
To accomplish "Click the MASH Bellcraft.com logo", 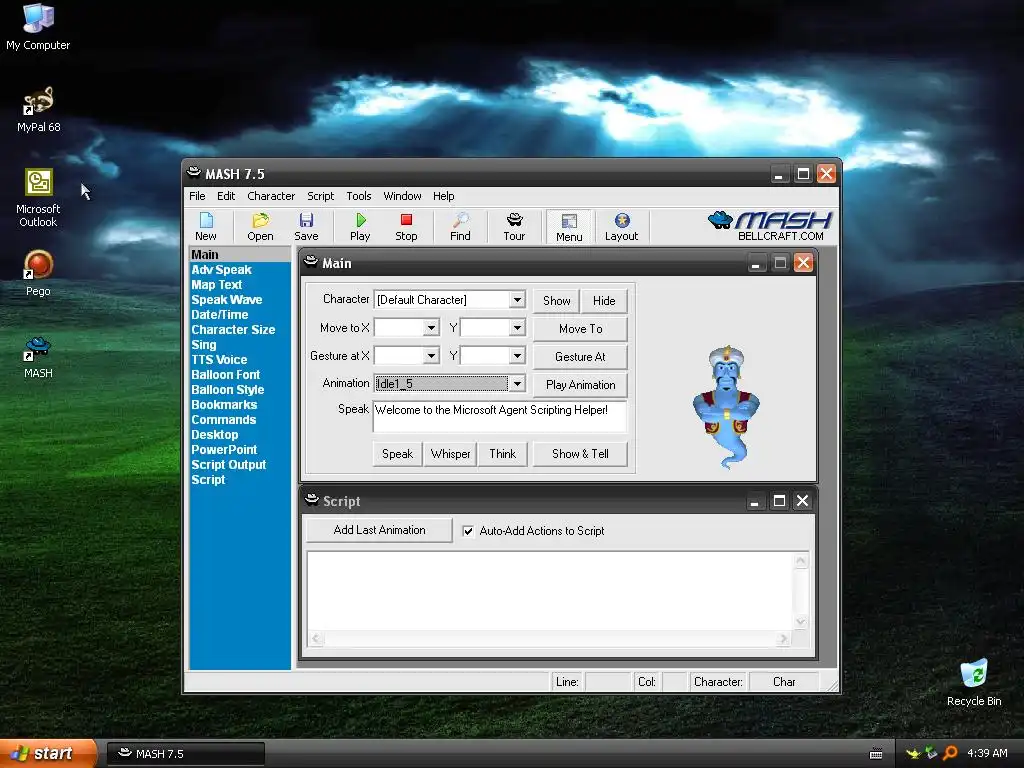I will [x=770, y=226].
